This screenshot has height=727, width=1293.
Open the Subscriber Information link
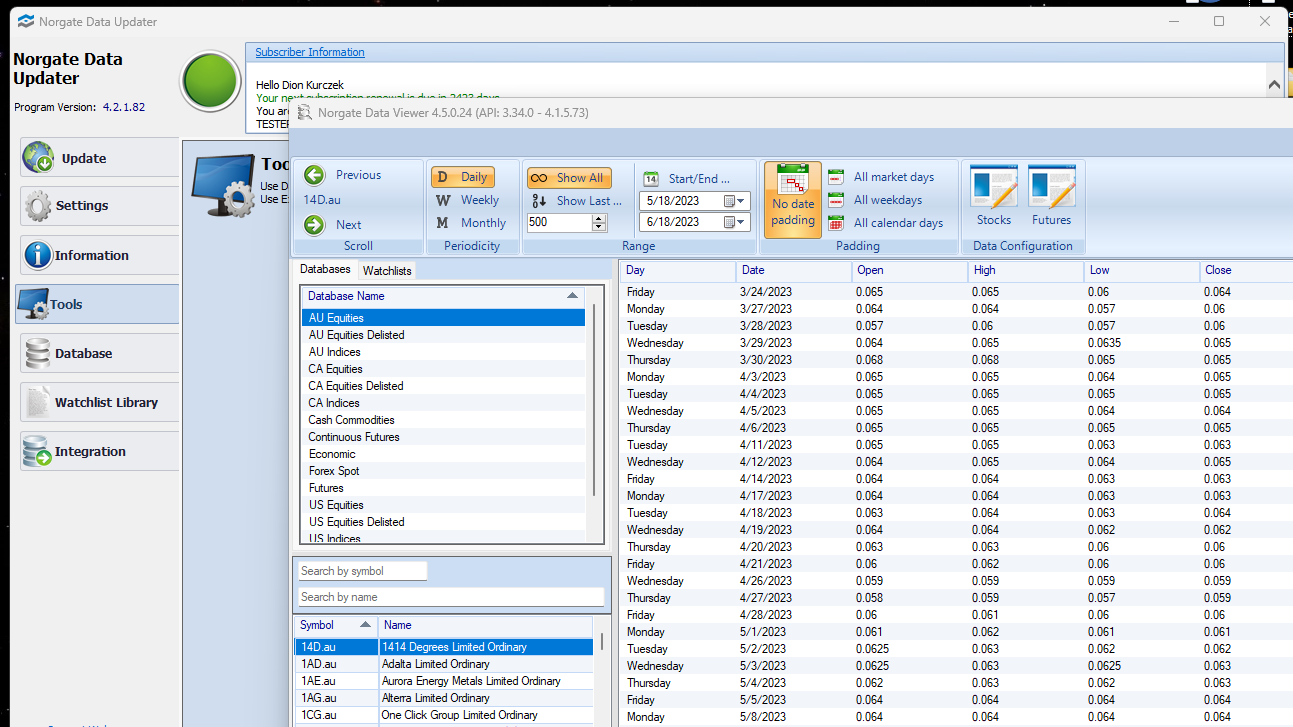(x=309, y=52)
